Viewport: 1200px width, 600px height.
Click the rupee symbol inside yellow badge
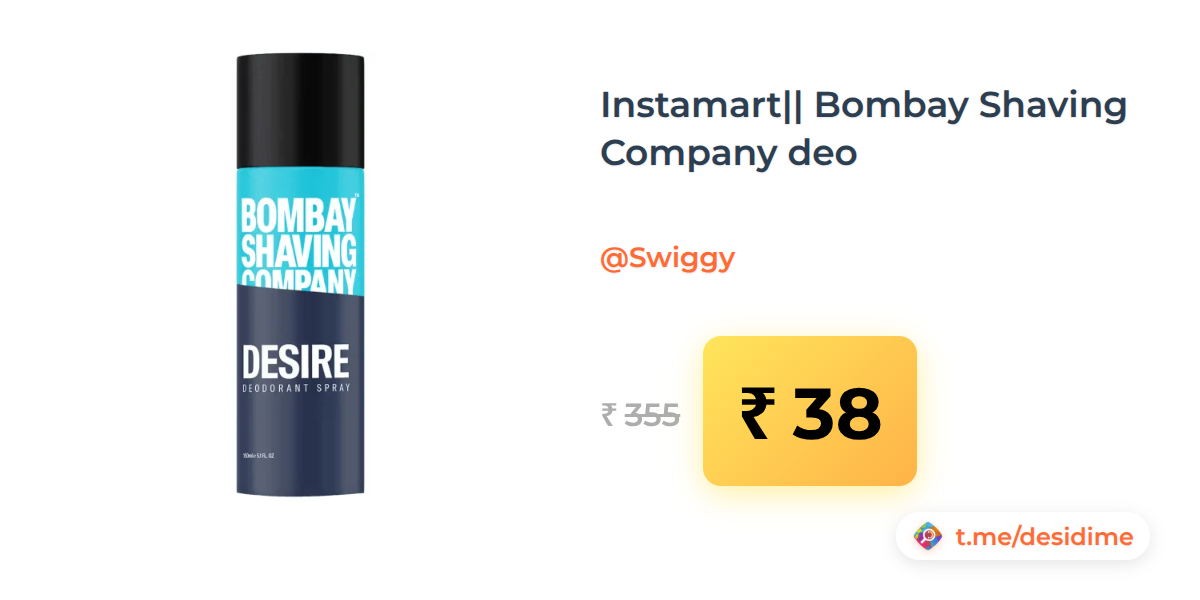756,413
